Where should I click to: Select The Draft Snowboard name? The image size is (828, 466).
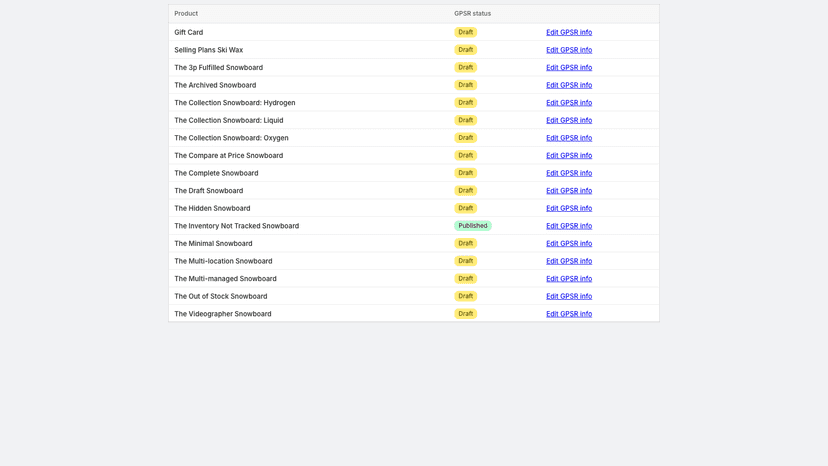(209, 191)
